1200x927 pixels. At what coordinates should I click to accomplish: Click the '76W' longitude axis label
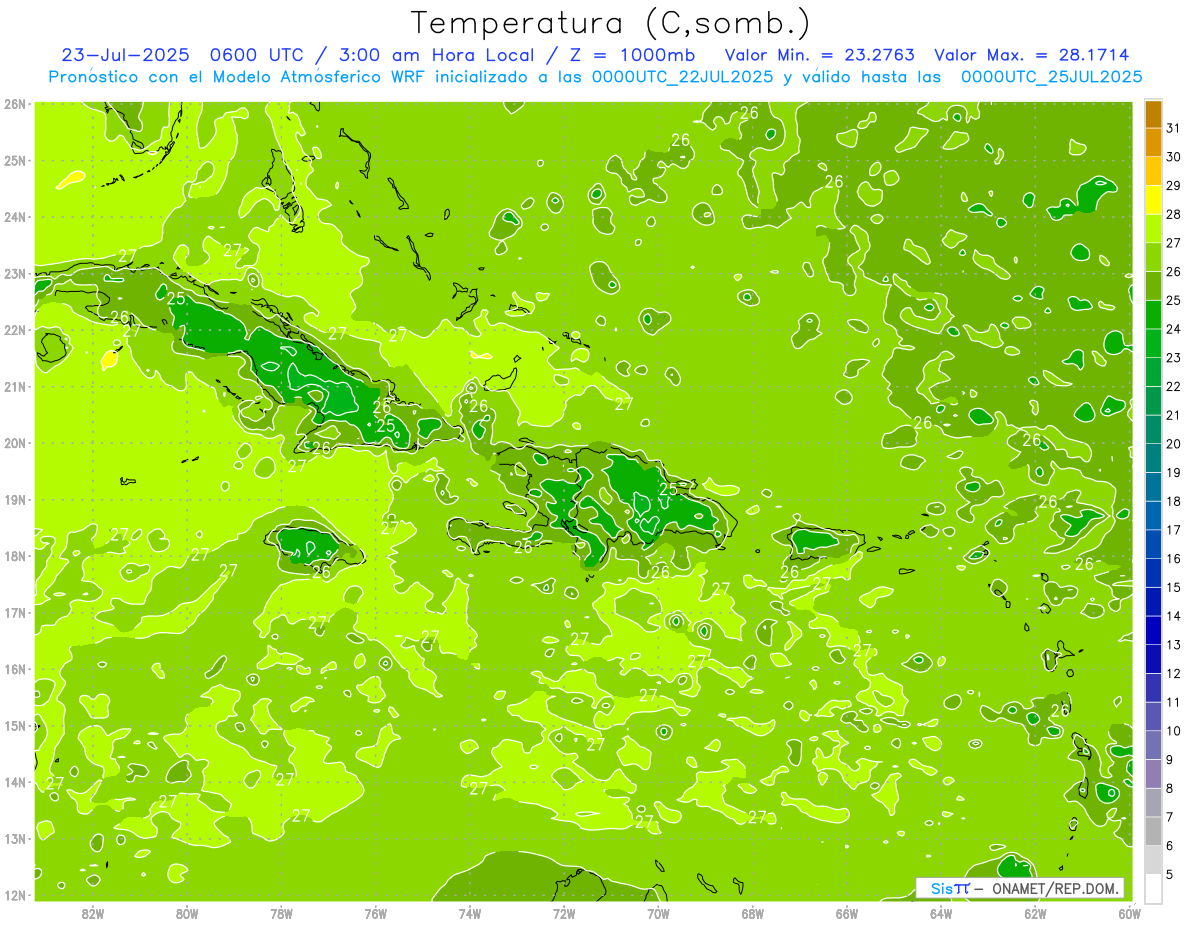pos(375,913)
